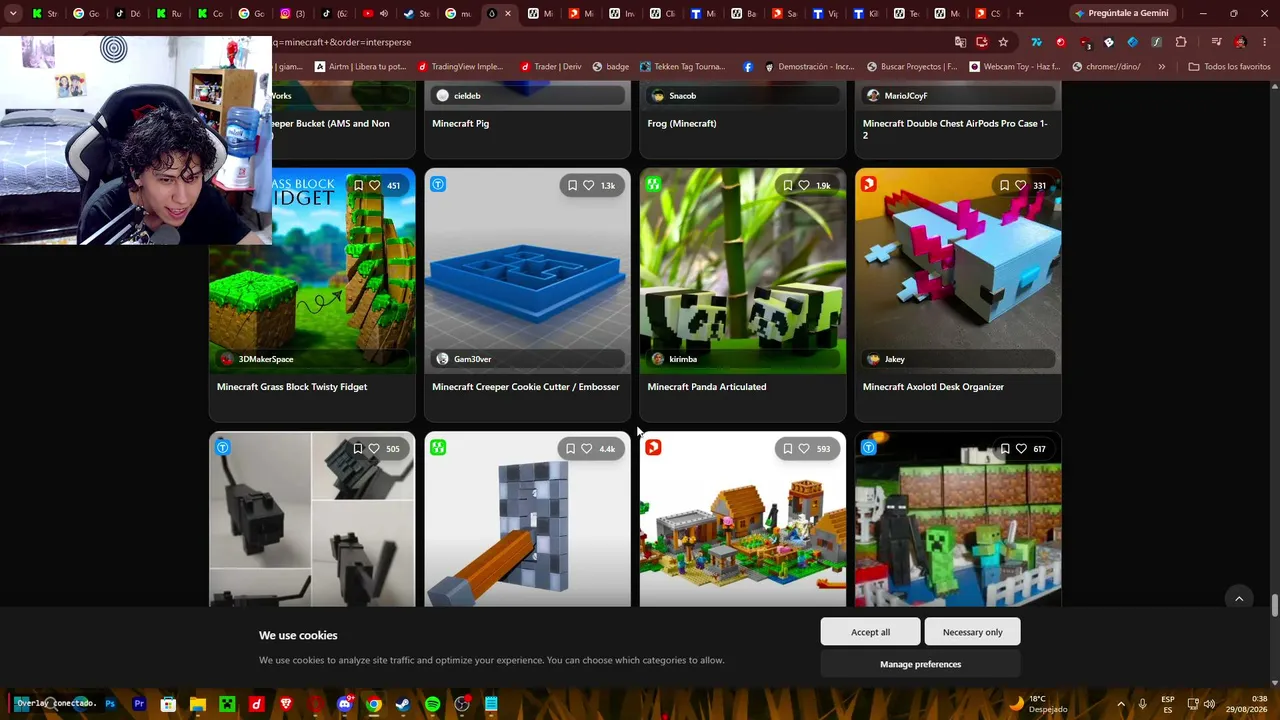Accept all cookies
Image resolution: width=1280 pixels, height=720 pixels.
(870, 632)
